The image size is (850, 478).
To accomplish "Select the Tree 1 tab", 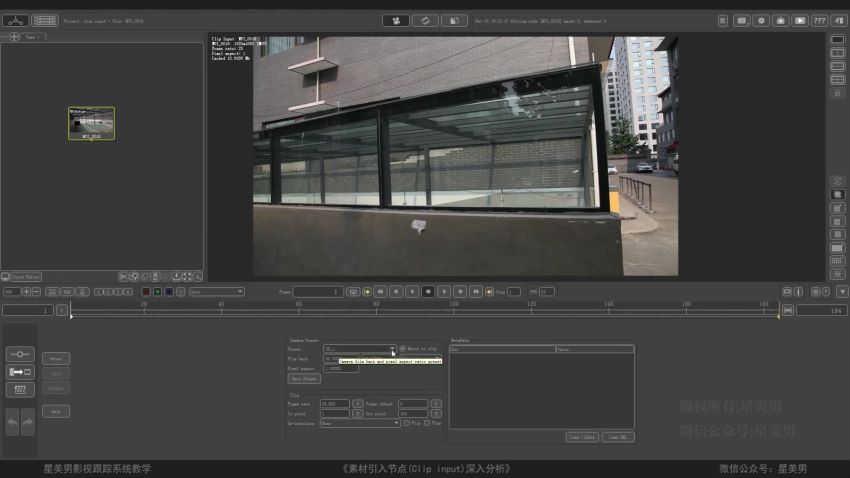I will pyautogui.click(x=33, y=37).
